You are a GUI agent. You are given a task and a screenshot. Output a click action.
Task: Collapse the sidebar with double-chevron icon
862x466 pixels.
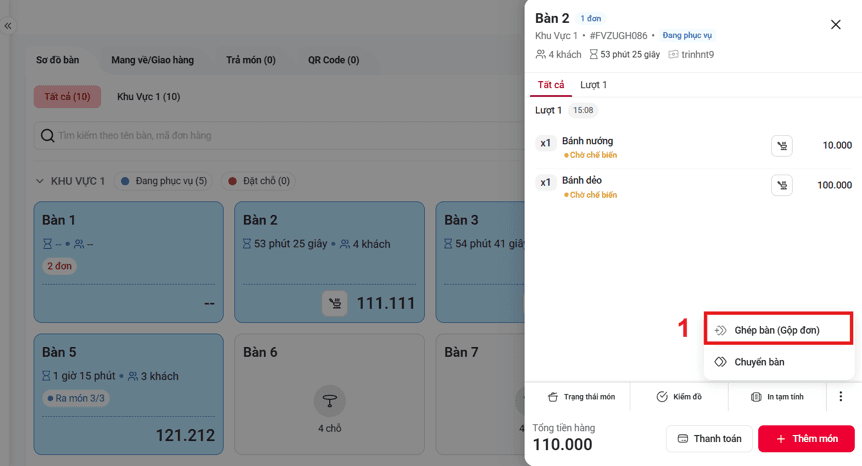click(x=8, y=26)
